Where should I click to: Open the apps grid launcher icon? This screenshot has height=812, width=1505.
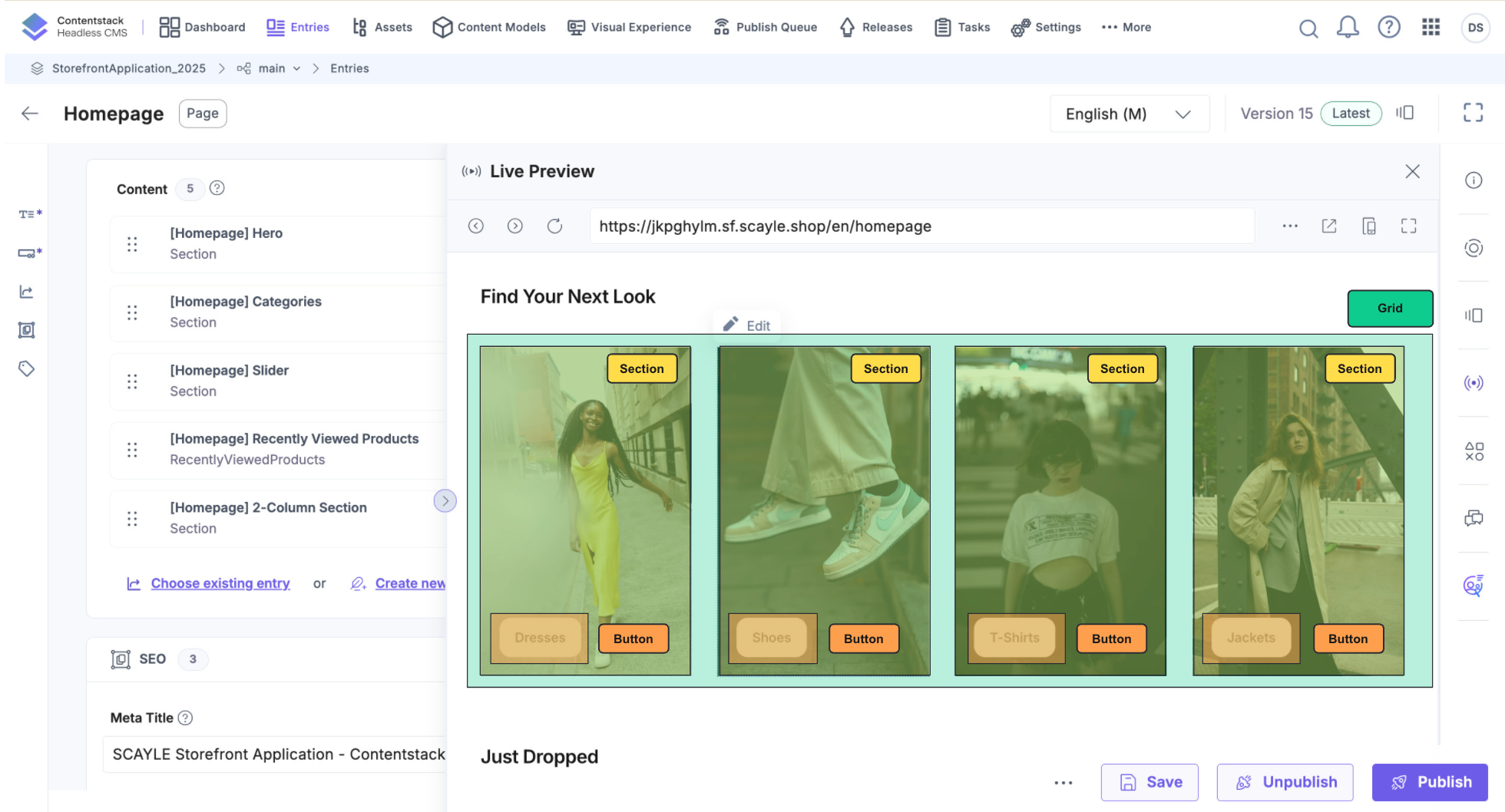[x=1431, y=28]
